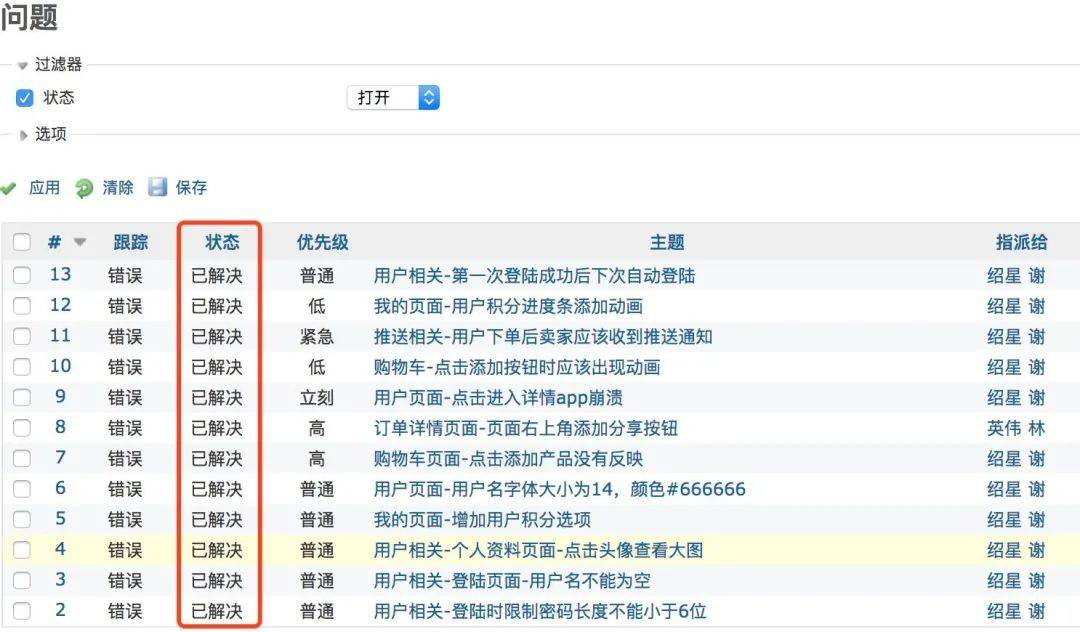This screenshot has width=1080, height=632.
Task: Sort by the # column header
Action: tap(54, 242)
